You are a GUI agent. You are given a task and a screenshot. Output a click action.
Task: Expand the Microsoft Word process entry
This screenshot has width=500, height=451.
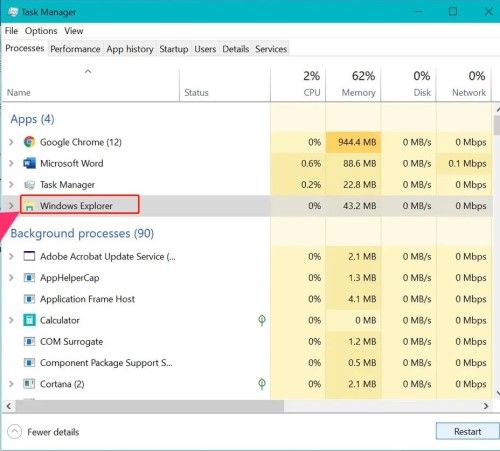[x=11, y=163]
